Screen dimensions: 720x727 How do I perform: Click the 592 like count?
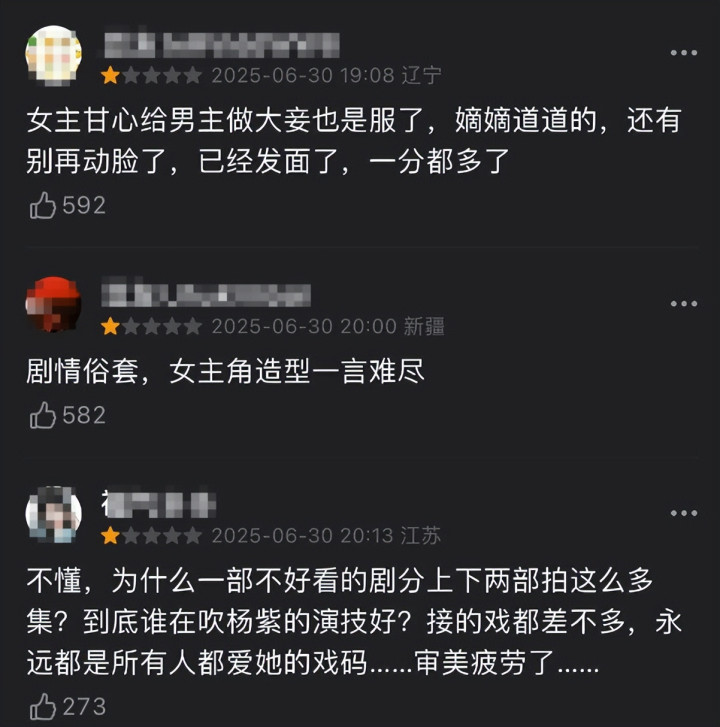click(84, 205)
